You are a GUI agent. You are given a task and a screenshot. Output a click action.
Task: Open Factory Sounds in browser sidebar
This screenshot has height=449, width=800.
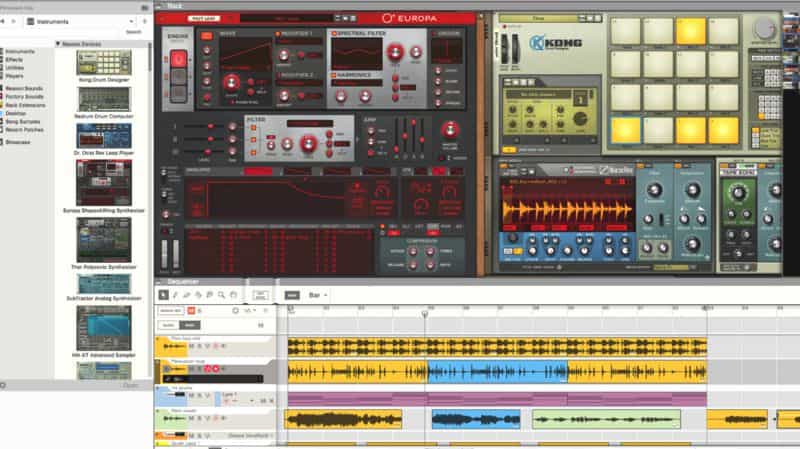tap(24, 96)
